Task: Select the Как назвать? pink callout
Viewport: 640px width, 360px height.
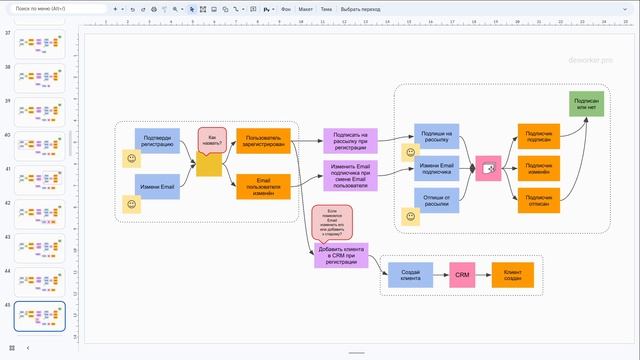Action: pos(212,140)
